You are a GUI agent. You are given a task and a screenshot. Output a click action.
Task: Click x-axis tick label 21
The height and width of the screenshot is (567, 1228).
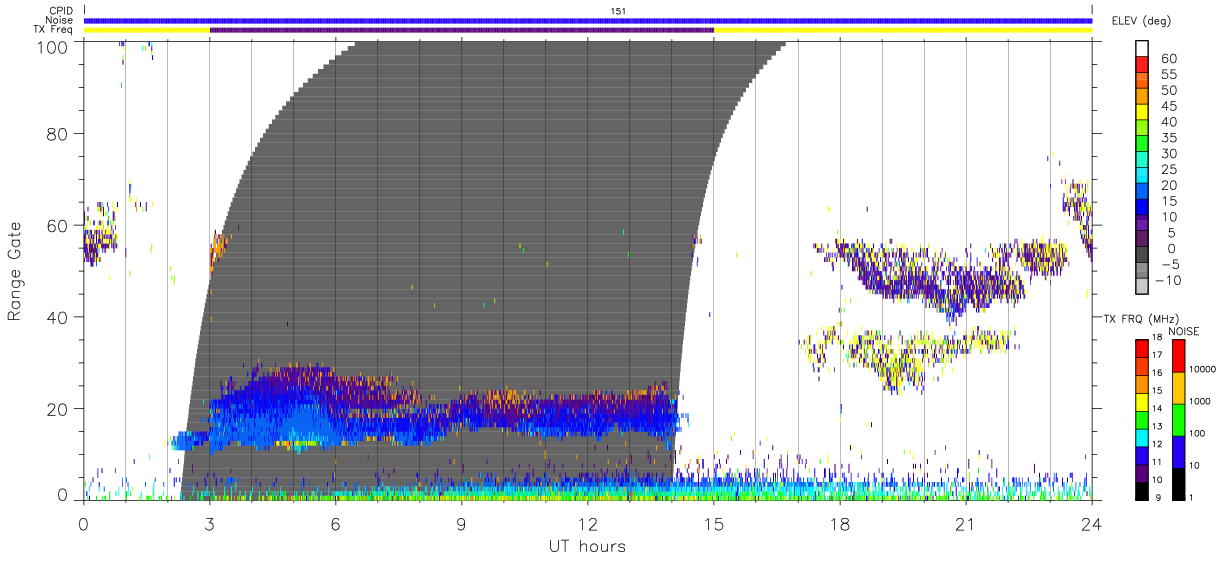click(966, 524)
